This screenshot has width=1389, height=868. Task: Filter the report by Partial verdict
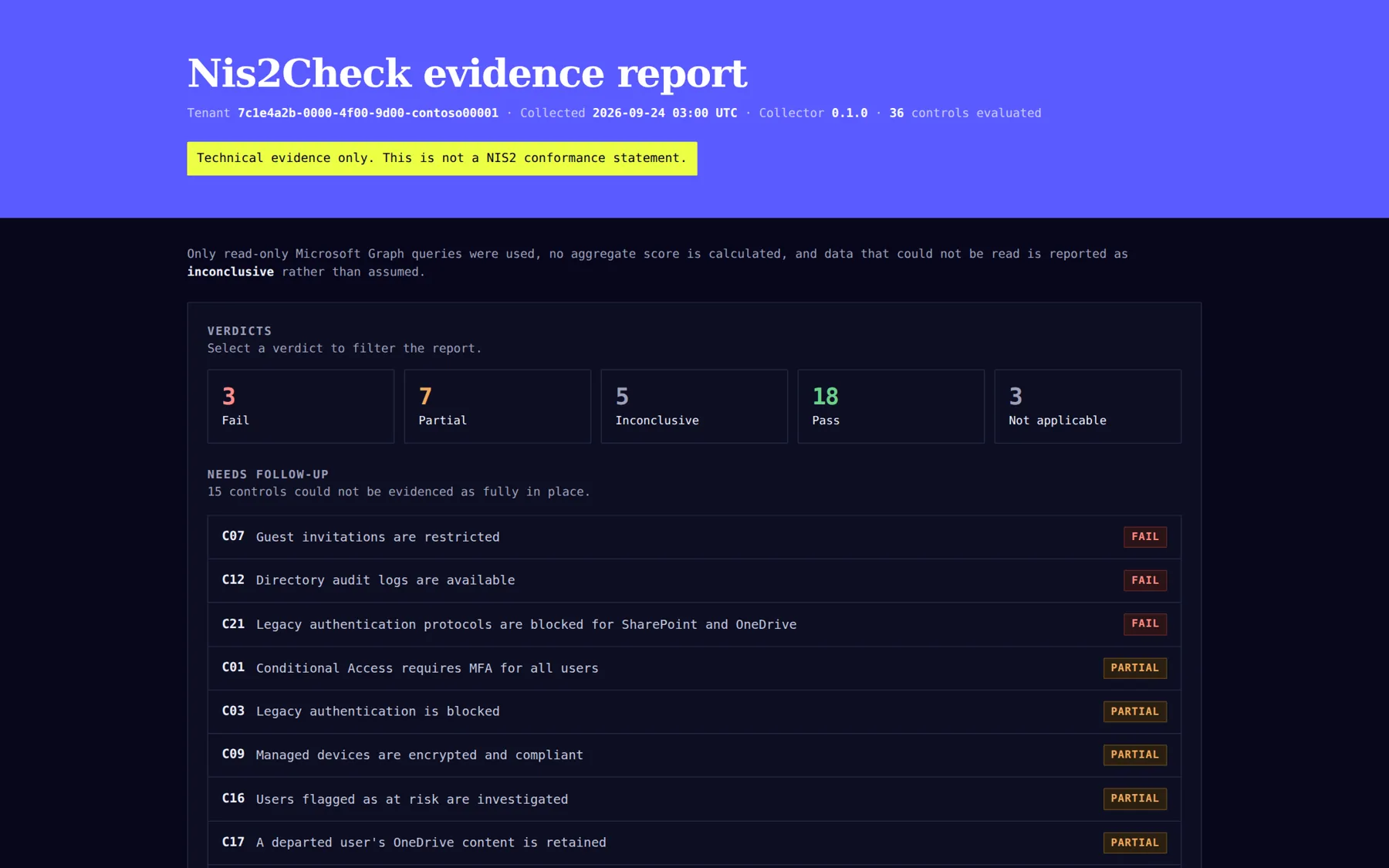(497, 406)
